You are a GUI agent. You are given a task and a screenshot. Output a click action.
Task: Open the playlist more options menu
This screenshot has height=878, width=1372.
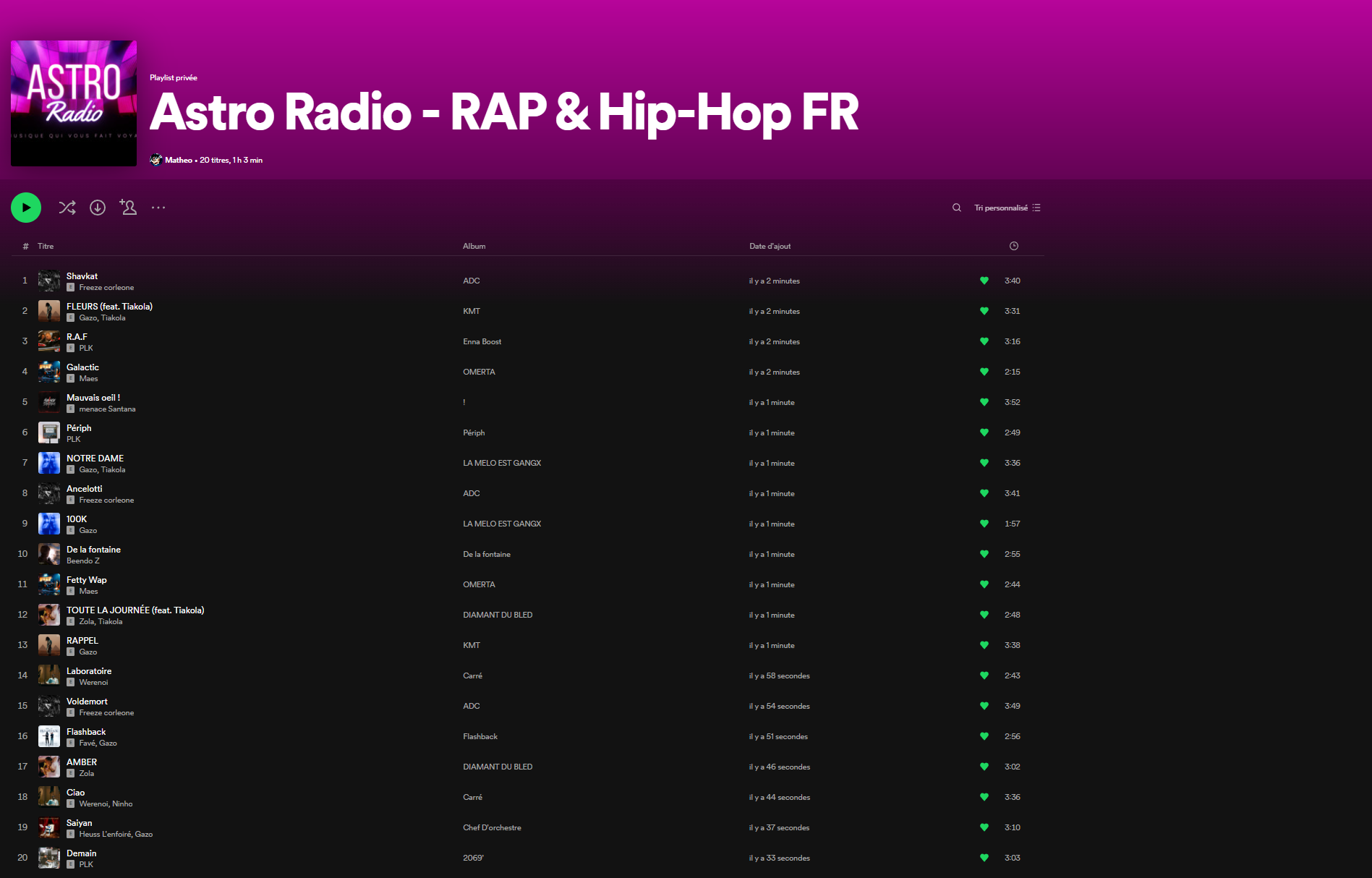pyautogui.click(x=158, y=208)
